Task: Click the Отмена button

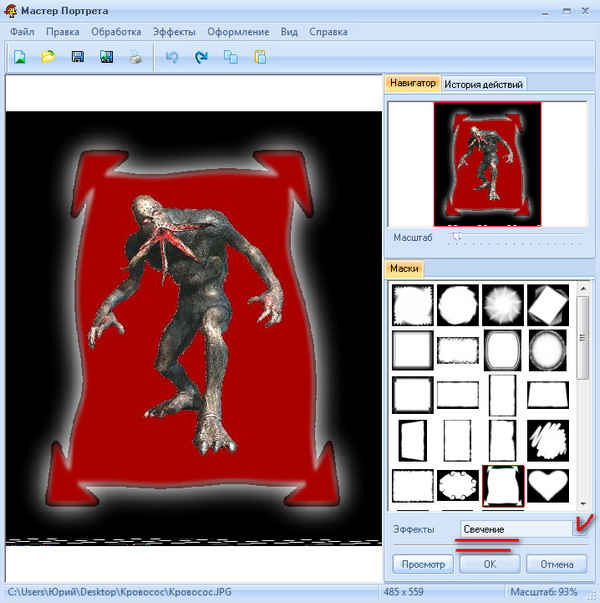Action: [x=556, y=563]
